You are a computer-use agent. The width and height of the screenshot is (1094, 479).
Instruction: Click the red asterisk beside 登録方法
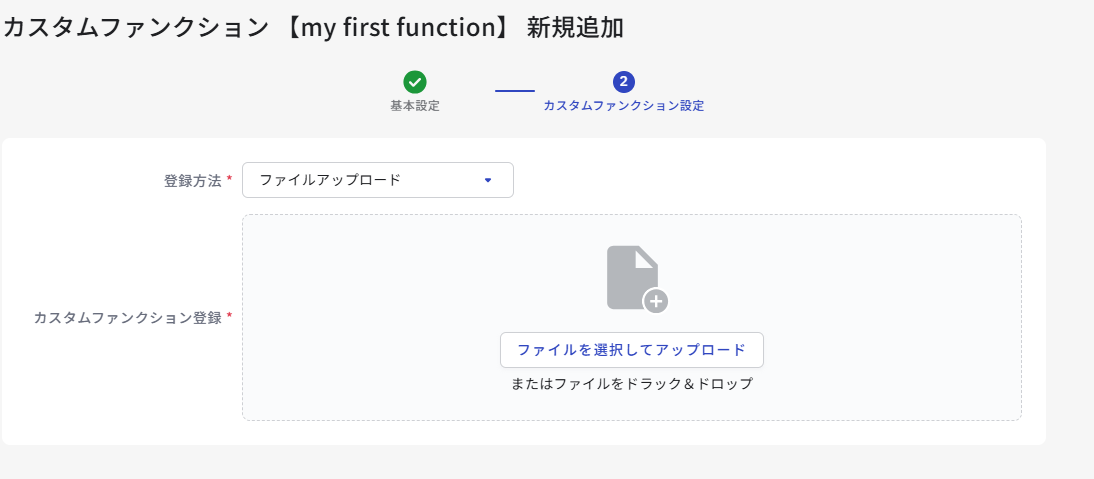click(x=230, y=181)
